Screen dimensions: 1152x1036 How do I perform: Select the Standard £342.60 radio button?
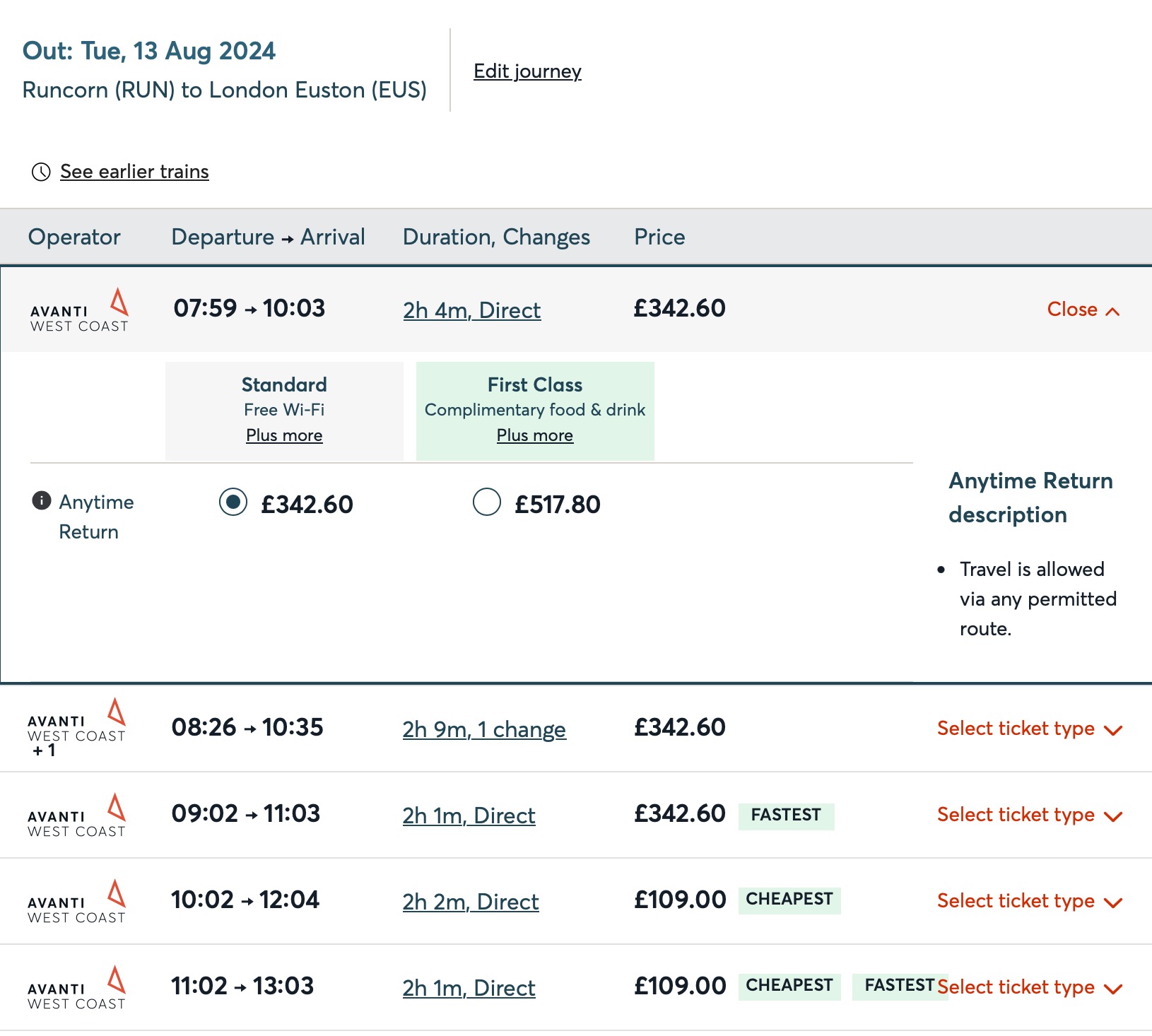[x=233, y=502]
